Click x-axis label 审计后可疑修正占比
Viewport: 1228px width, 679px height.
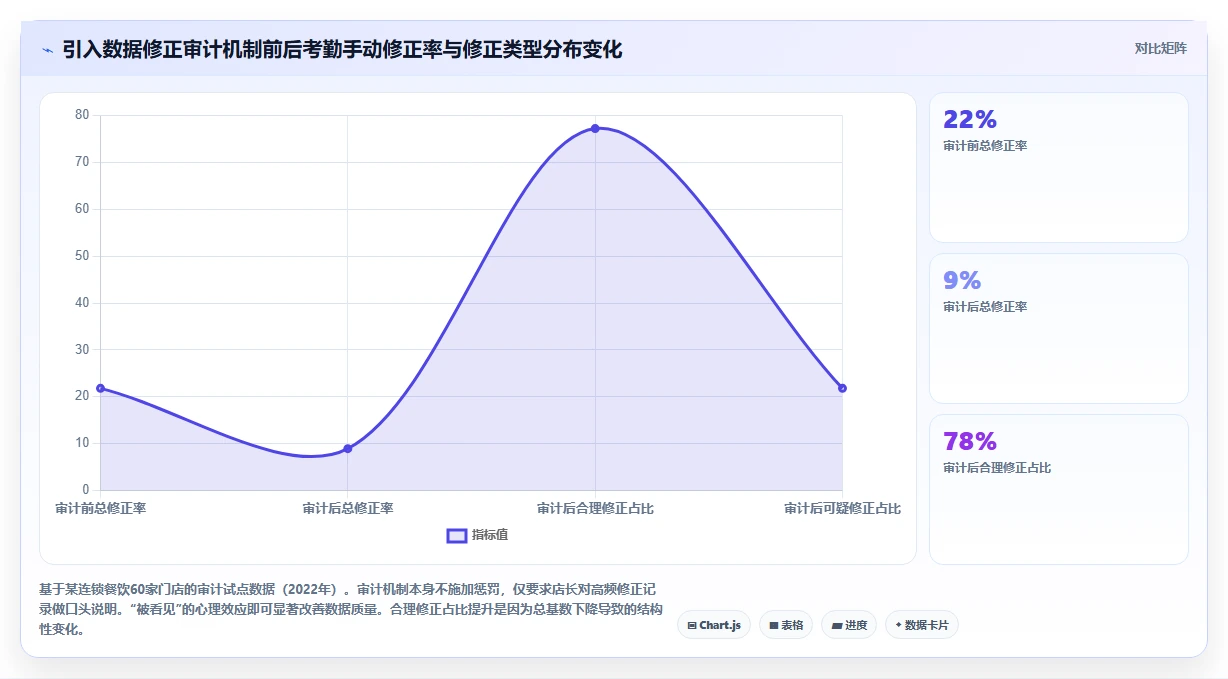coord(842,508)
